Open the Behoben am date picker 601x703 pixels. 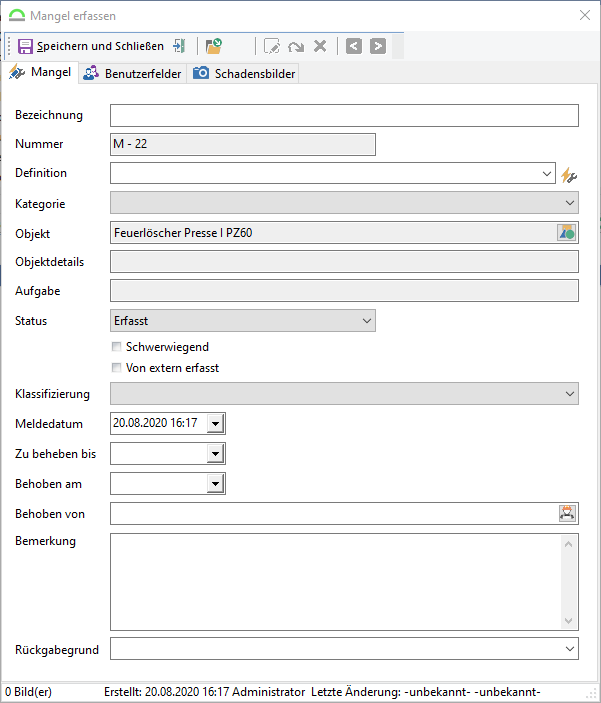(216, 484)
